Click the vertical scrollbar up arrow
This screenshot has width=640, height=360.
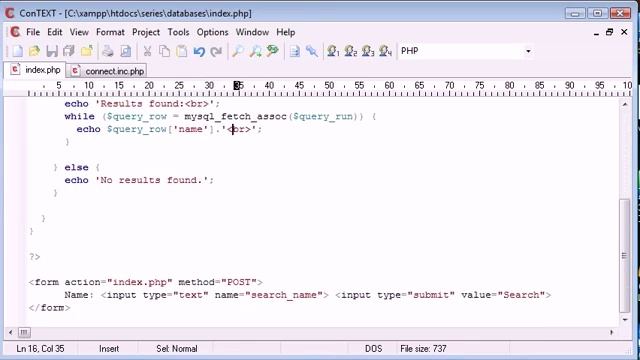(x=625, y=104)
